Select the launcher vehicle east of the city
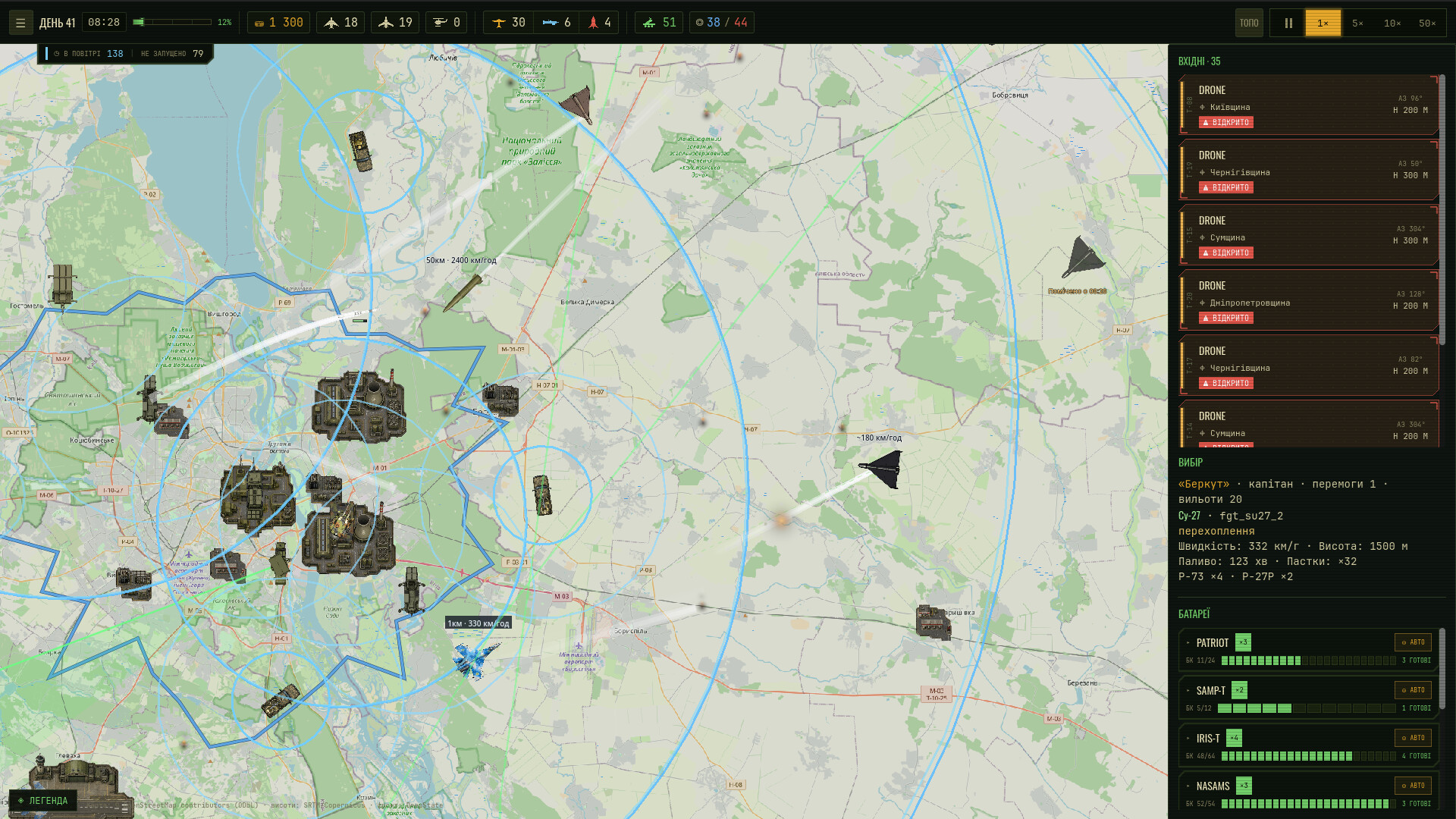Image resolution: width=1456 pixels, height=819 pixels. click(542, 495)
